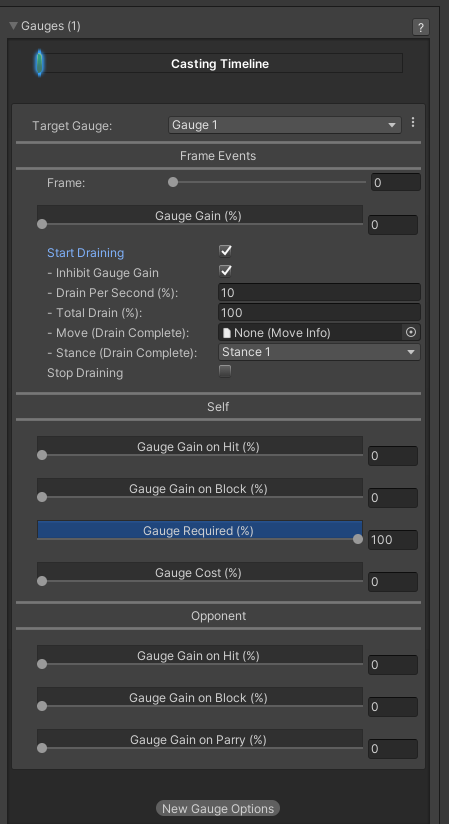This screenshot has height=824, width=449.
Task: Uncheck the Start Draining checkbox
Action: click(x=225, y=251)
